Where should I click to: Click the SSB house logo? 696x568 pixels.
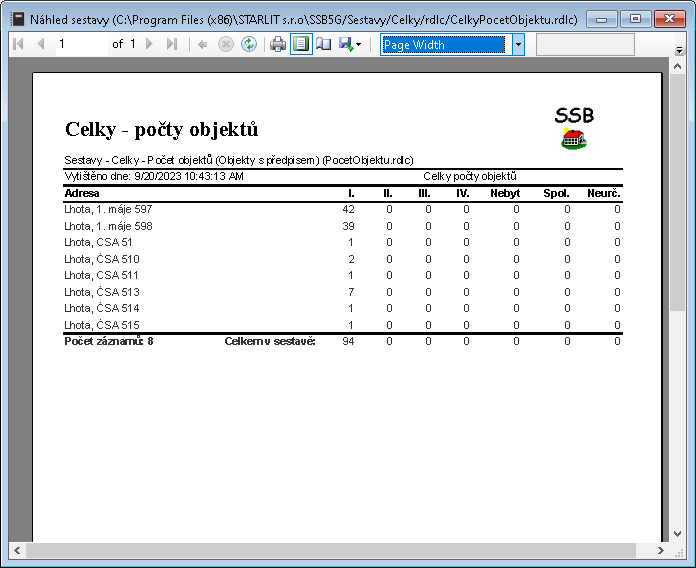[x=574, y=140]
